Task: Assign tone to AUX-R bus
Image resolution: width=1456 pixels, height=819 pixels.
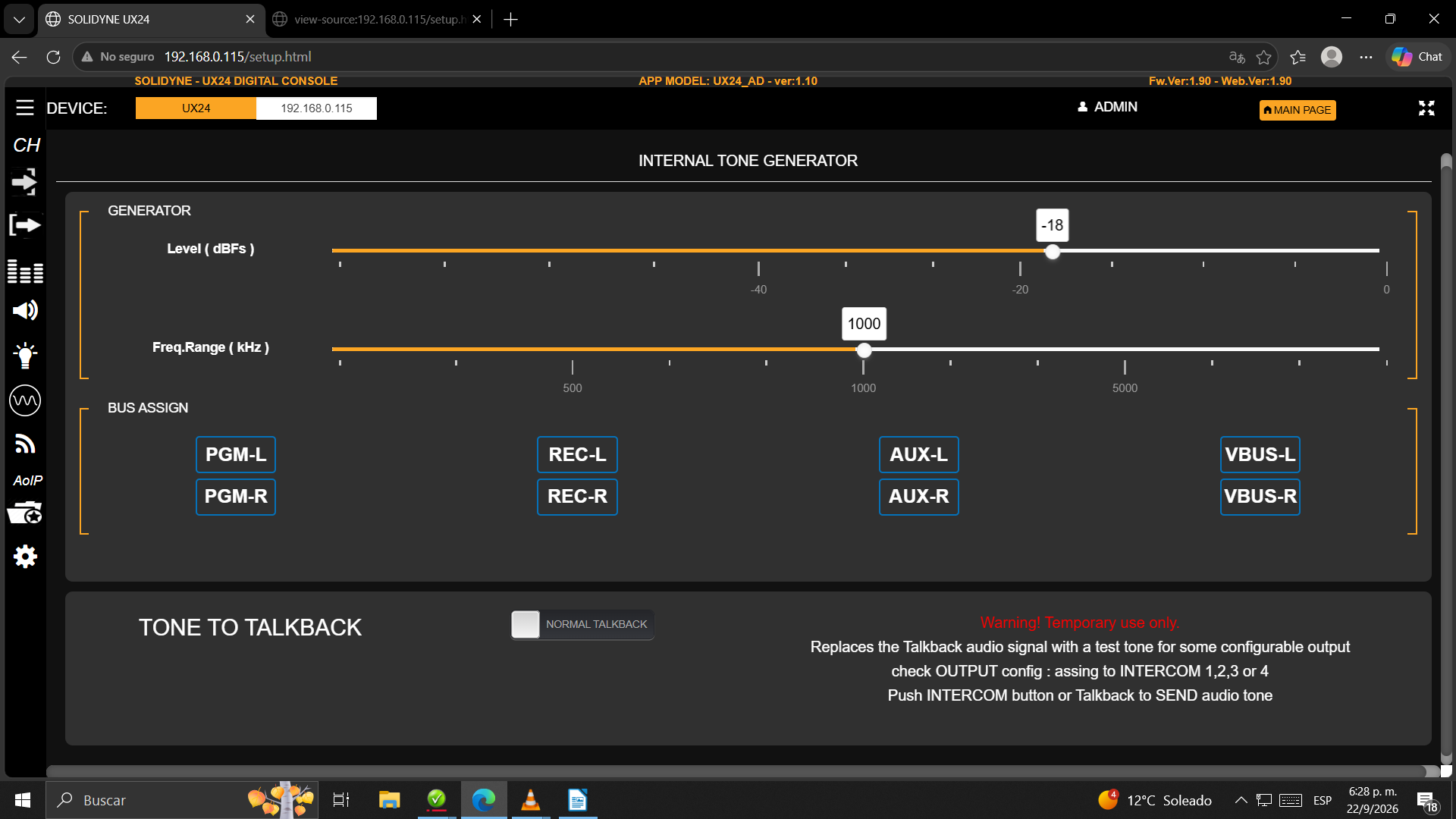Action: [919, 497]
